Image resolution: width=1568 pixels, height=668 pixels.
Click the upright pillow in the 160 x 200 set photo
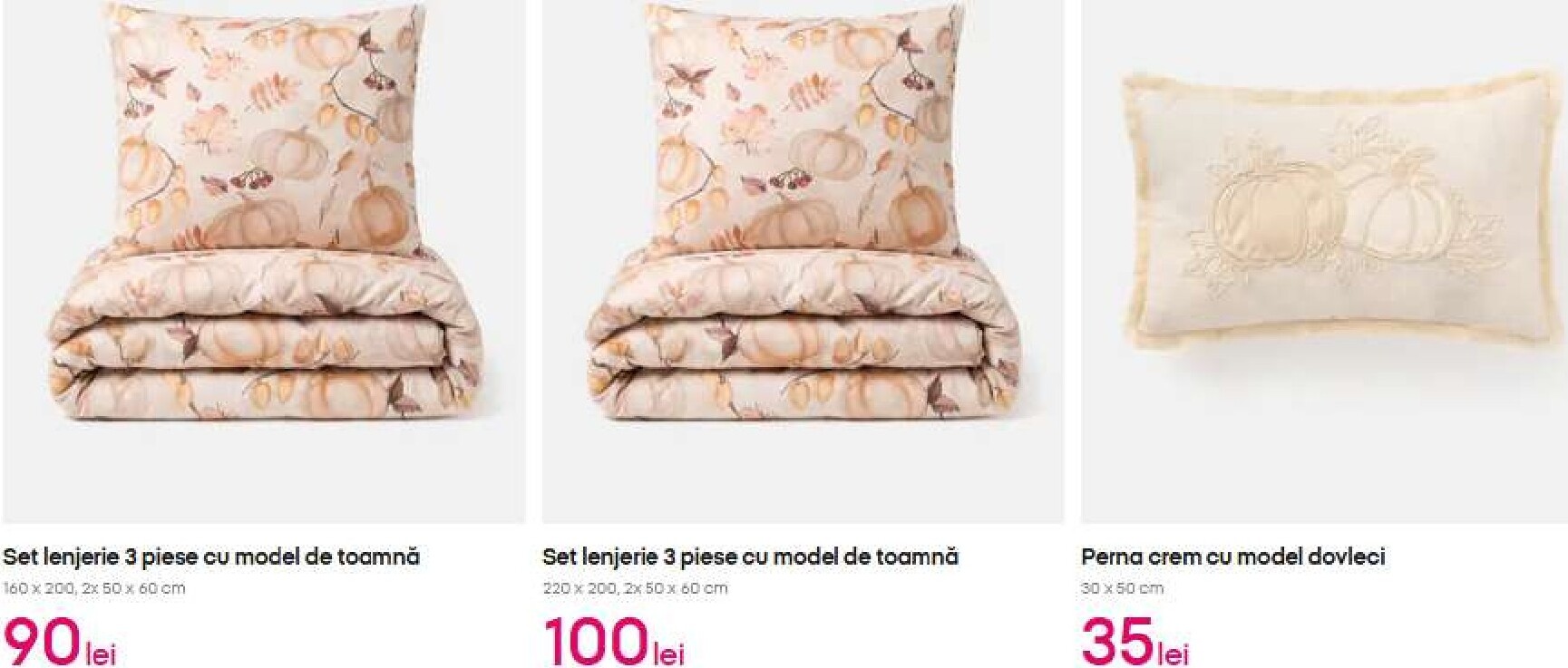(269, 127)
